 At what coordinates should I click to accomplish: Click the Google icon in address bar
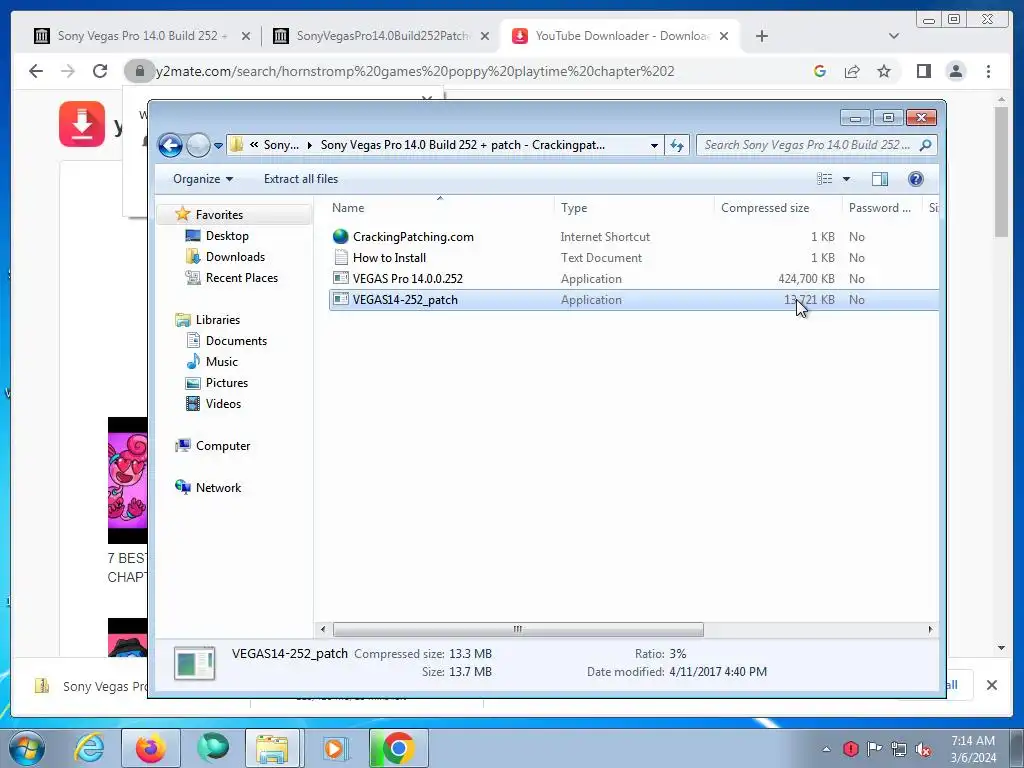820,71
